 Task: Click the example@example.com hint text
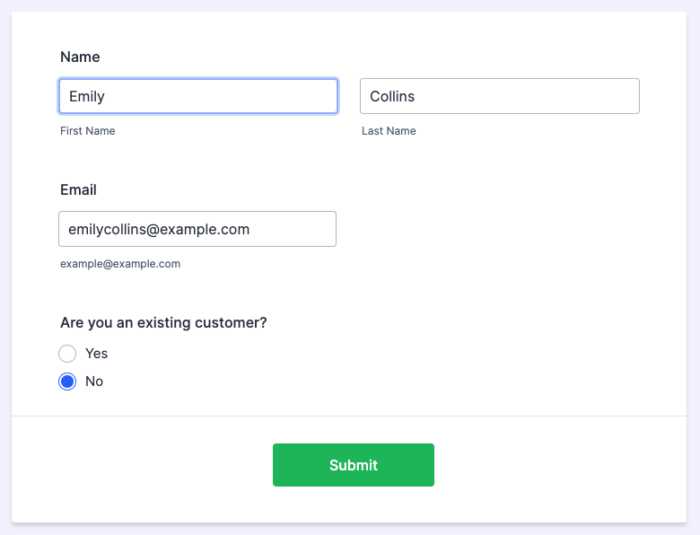(x=120, y=264)
